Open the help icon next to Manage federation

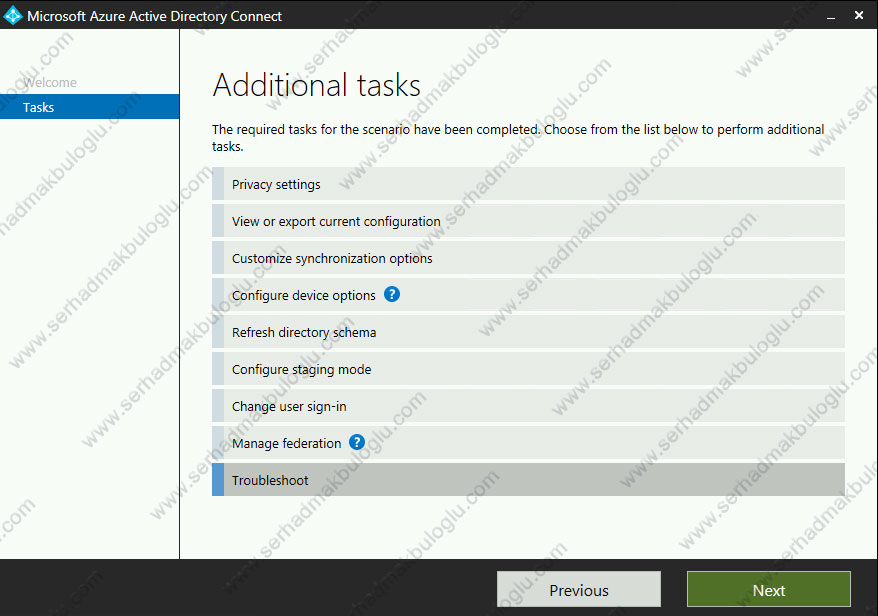point(357,443)
